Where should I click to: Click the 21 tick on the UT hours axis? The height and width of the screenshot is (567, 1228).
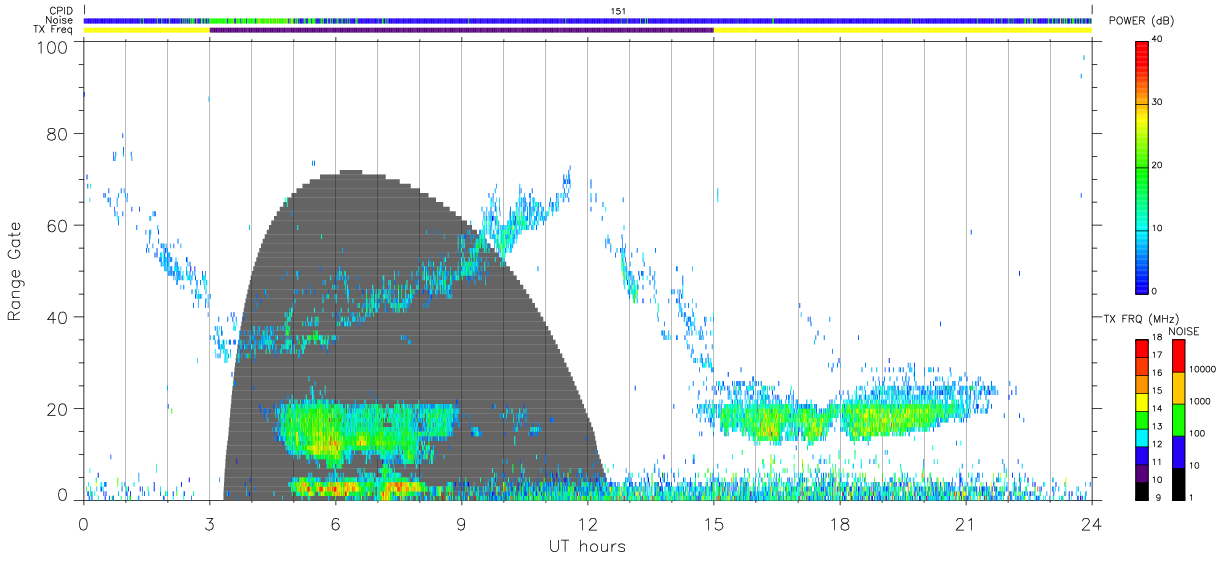click(965, 522)
